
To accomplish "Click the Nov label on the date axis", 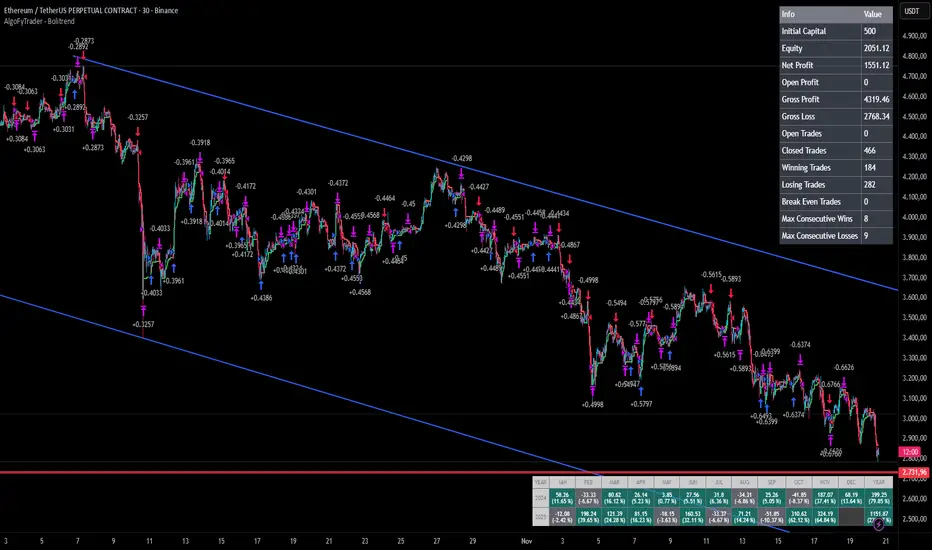I will pos(527,541).
